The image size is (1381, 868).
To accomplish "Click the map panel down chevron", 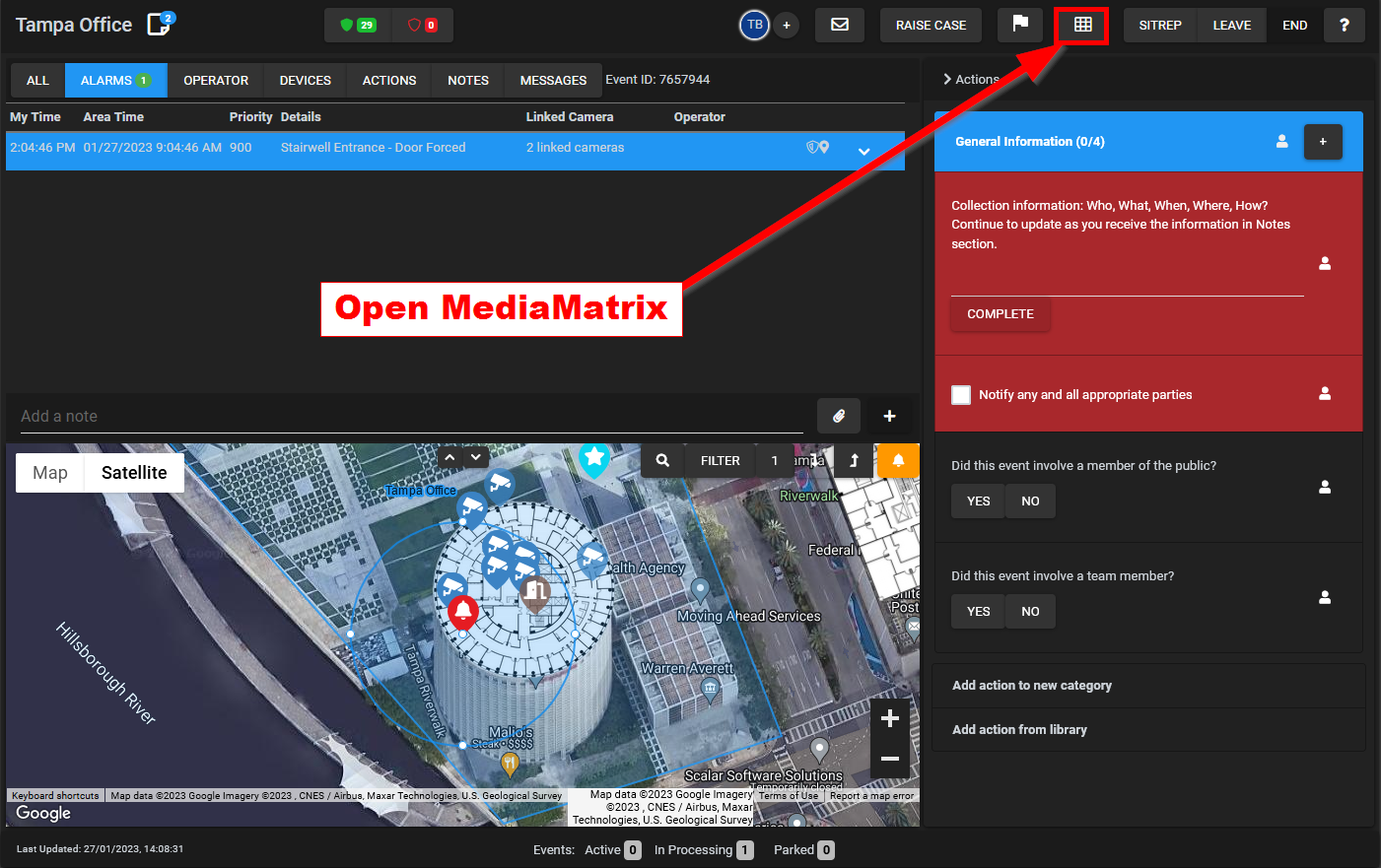I will [476, 457].
